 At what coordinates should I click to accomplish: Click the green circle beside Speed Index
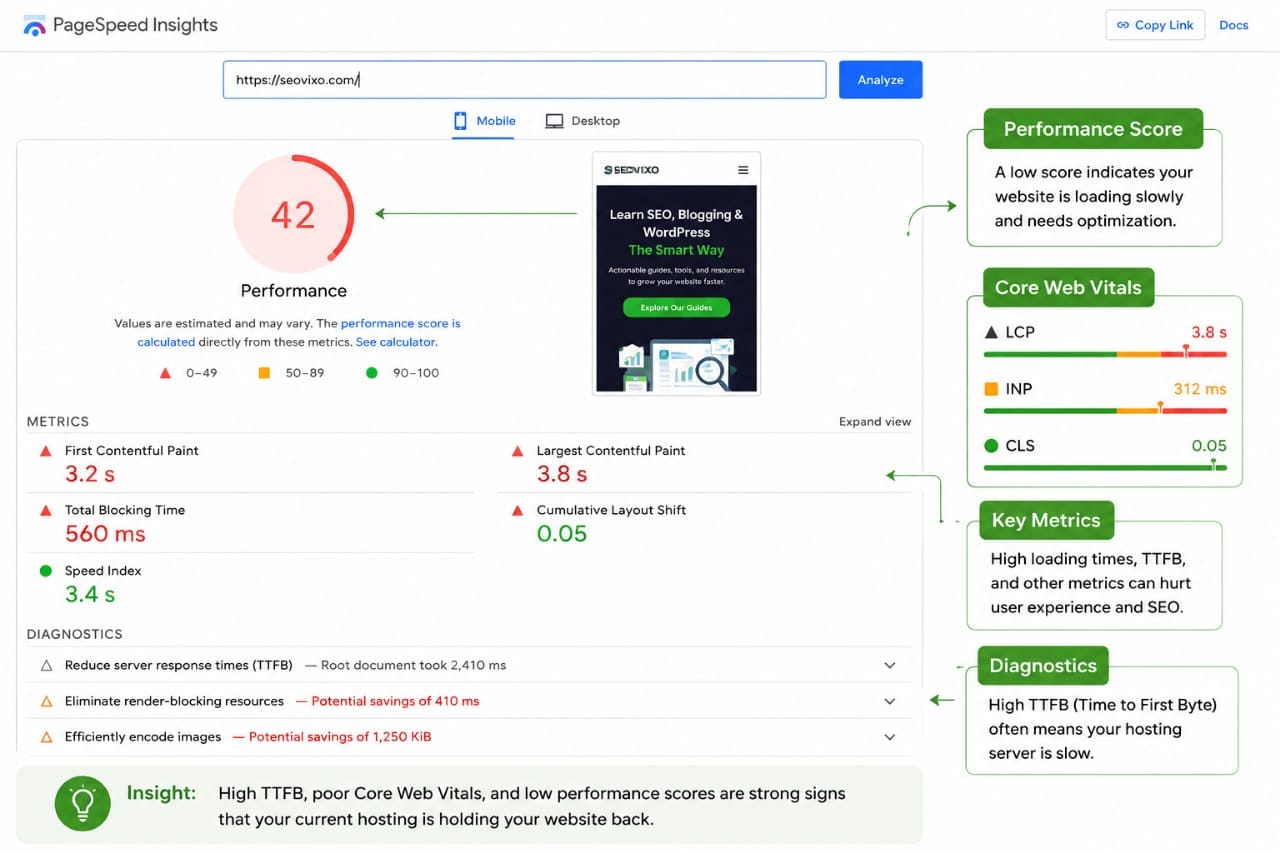45,571
